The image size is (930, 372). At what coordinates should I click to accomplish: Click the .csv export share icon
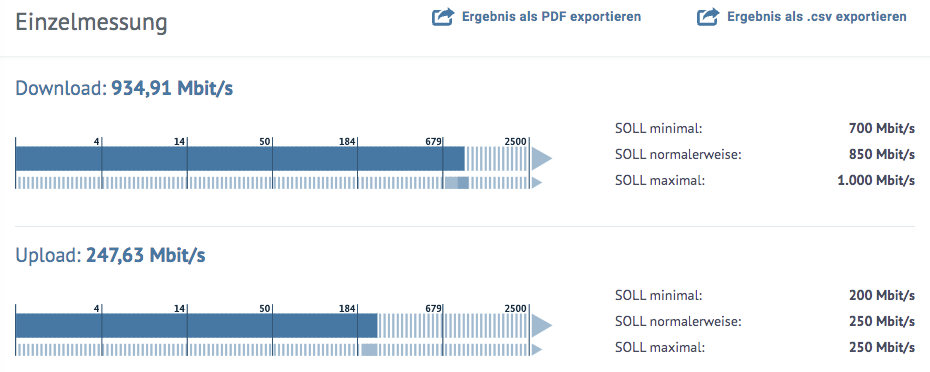tap(708, 17)
